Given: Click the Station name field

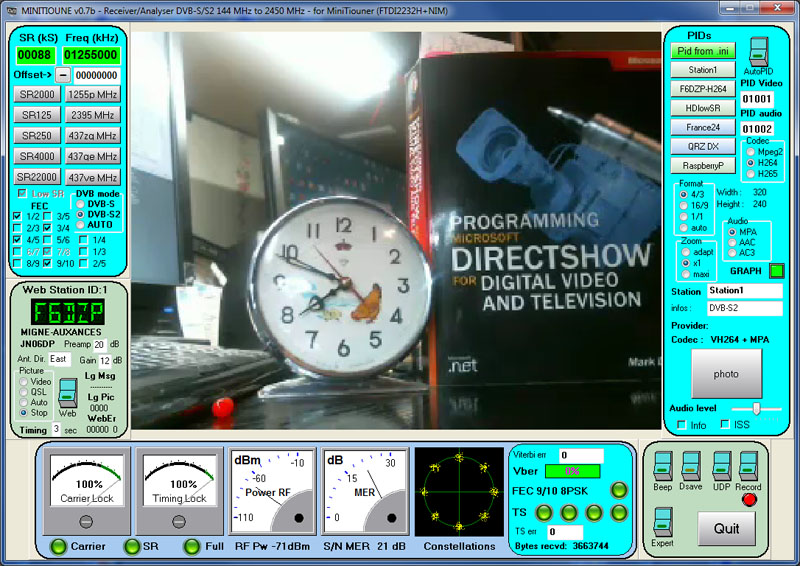Looking at the screenshot, I should click(x=745, y=290).
